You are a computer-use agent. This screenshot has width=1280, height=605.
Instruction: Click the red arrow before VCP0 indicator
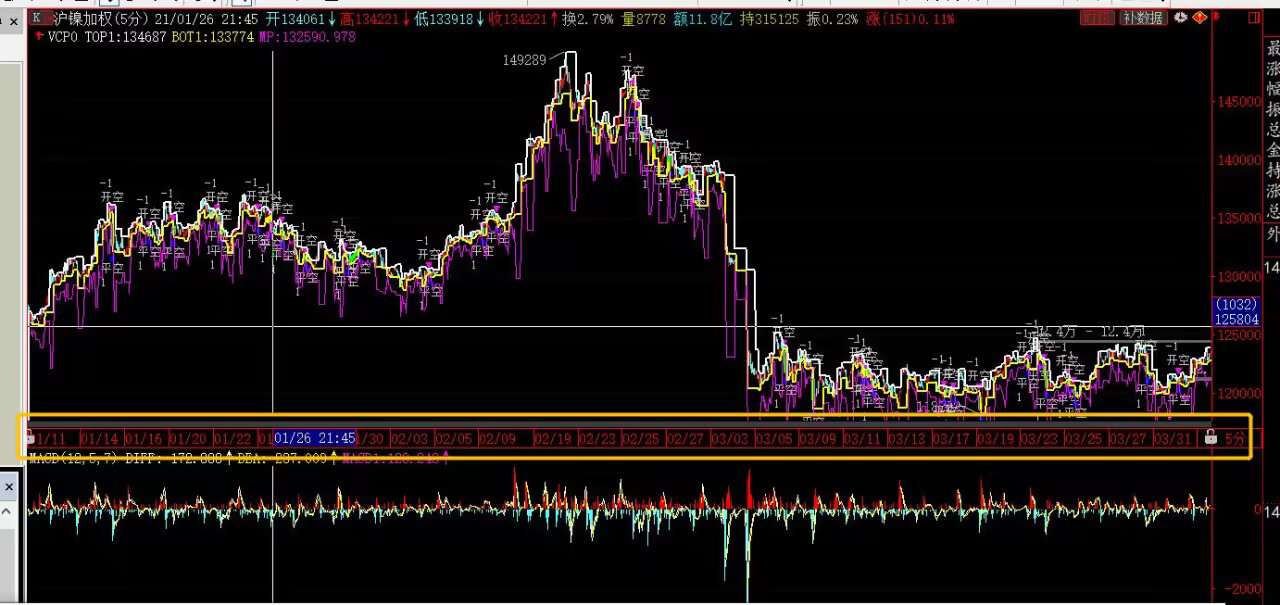[38, 37]
